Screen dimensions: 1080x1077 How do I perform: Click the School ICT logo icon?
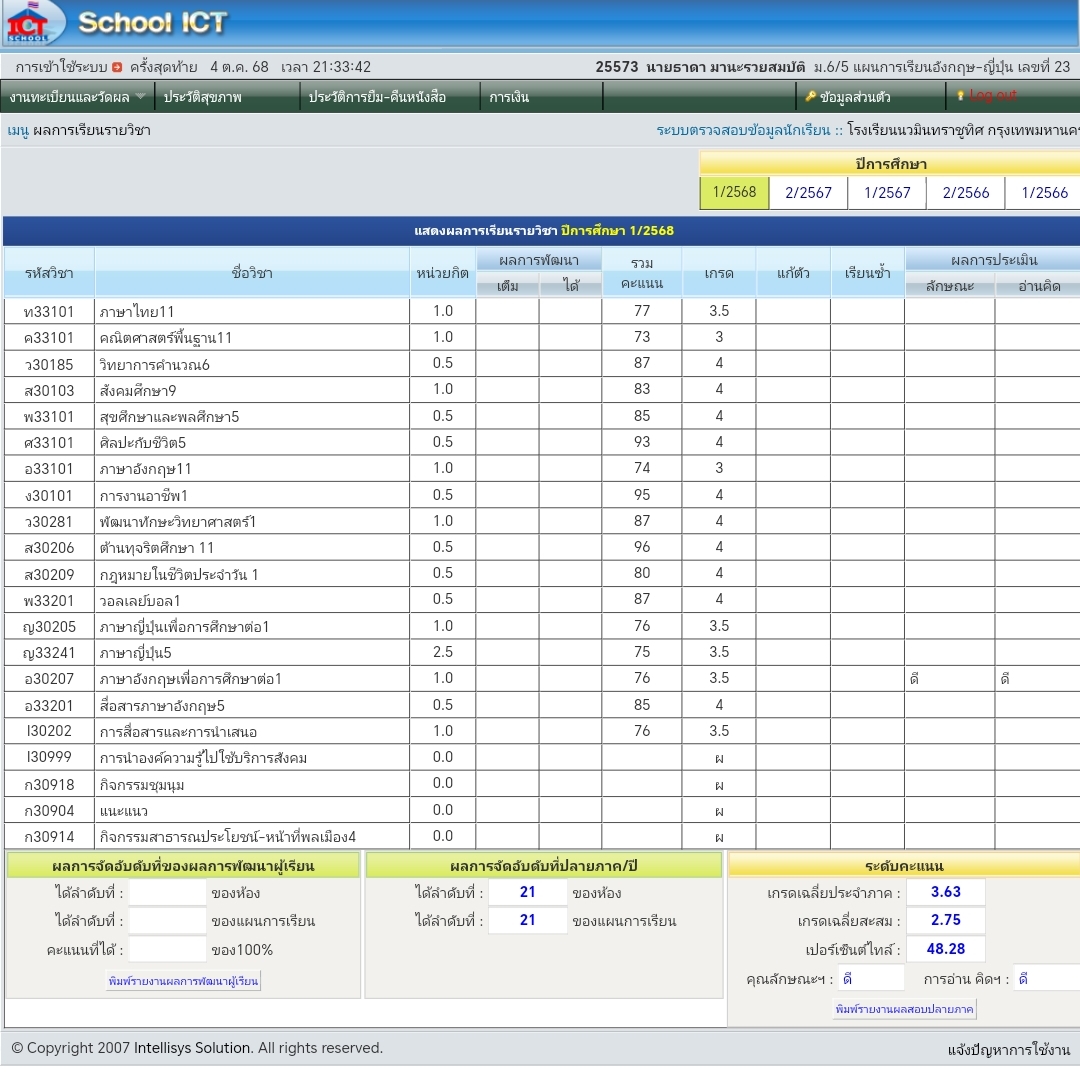(x=28, y=24)
